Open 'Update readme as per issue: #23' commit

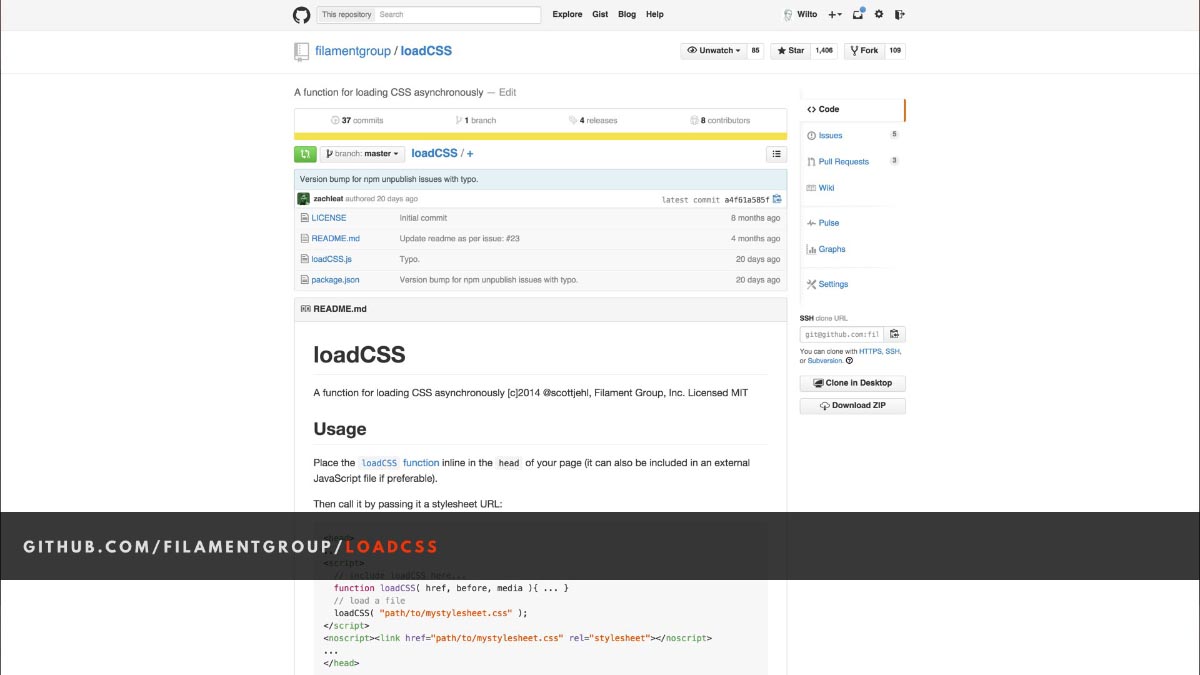coord(459,239)
